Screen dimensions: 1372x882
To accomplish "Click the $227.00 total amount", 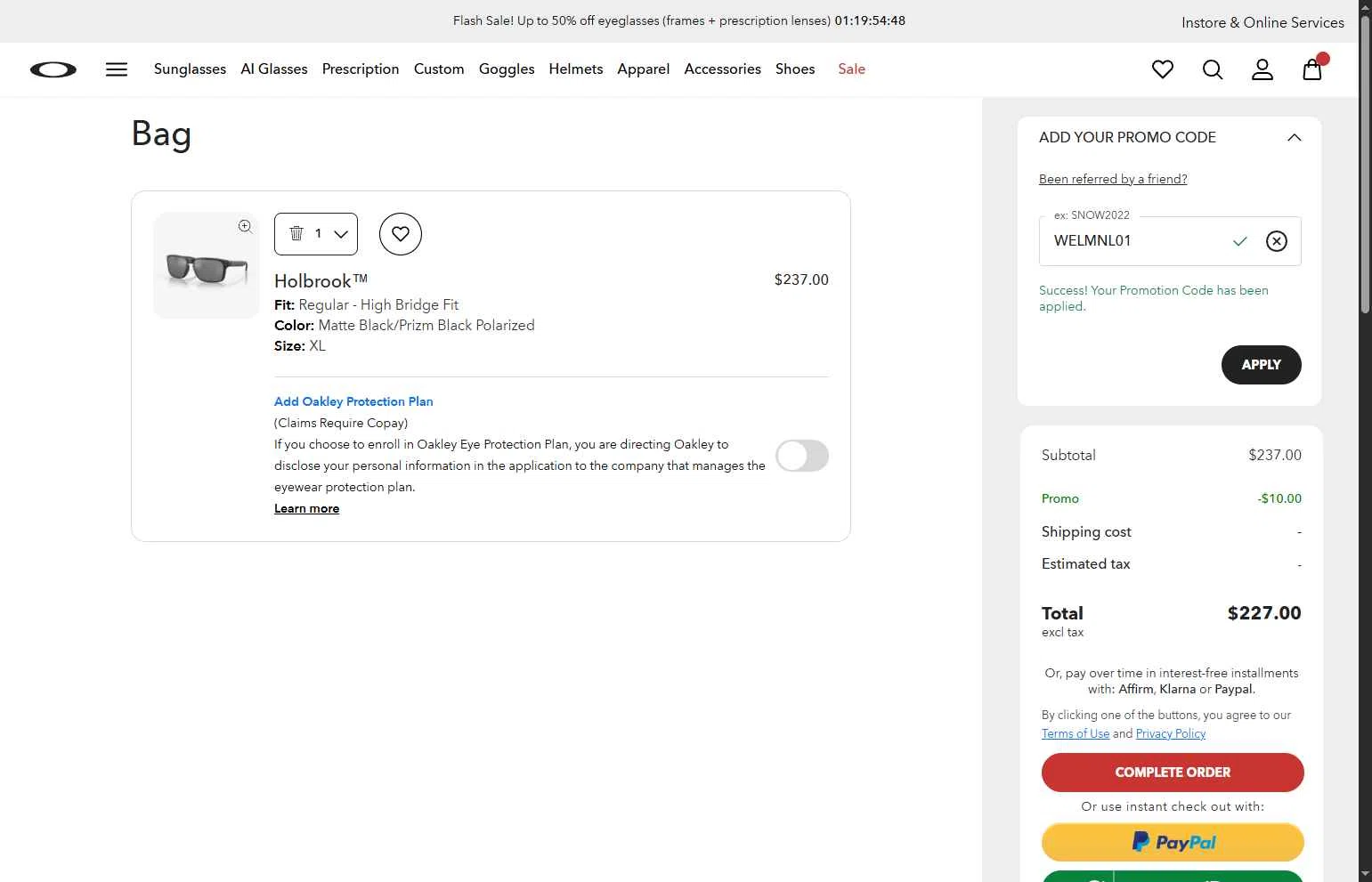I will (1264, 613).
